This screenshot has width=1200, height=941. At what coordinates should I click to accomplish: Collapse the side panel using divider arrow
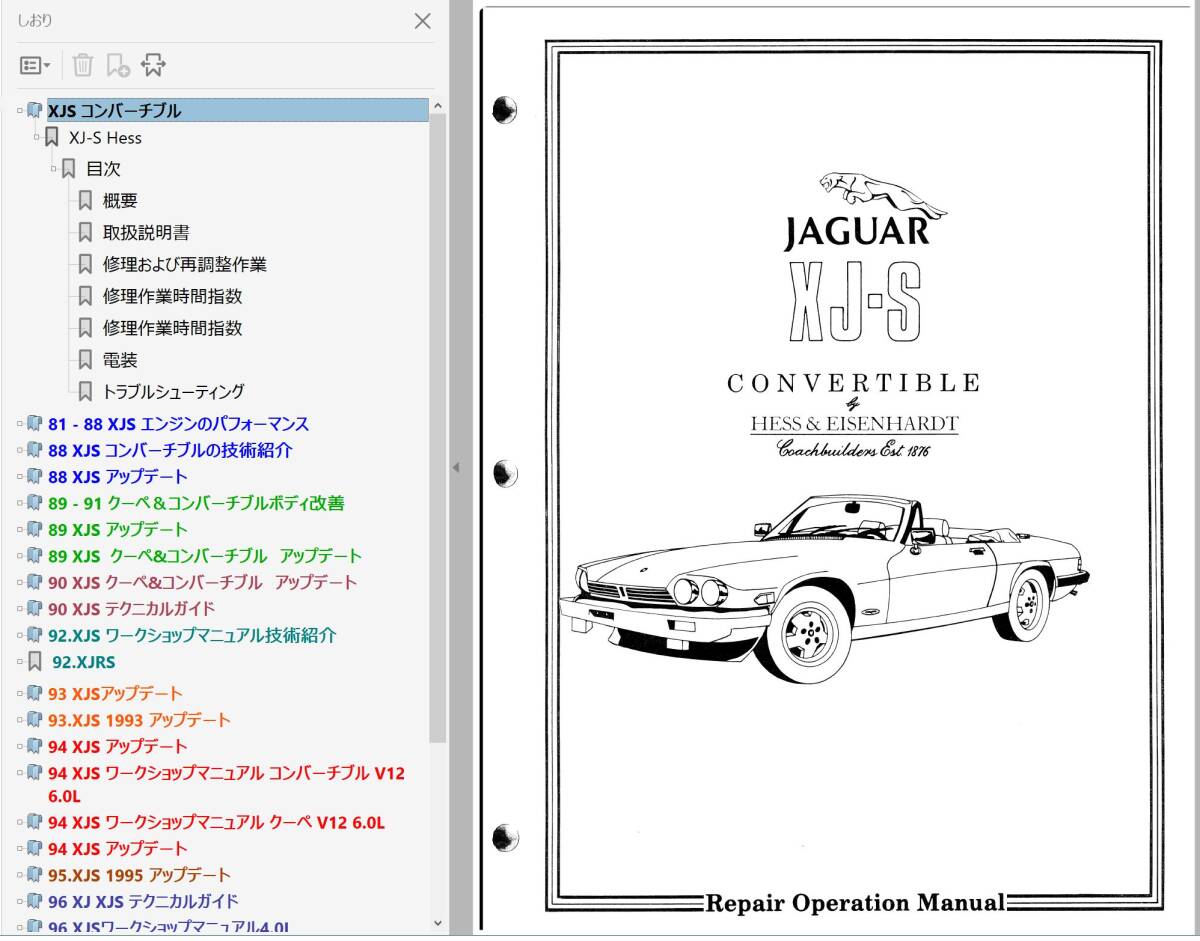click(456, 467)
